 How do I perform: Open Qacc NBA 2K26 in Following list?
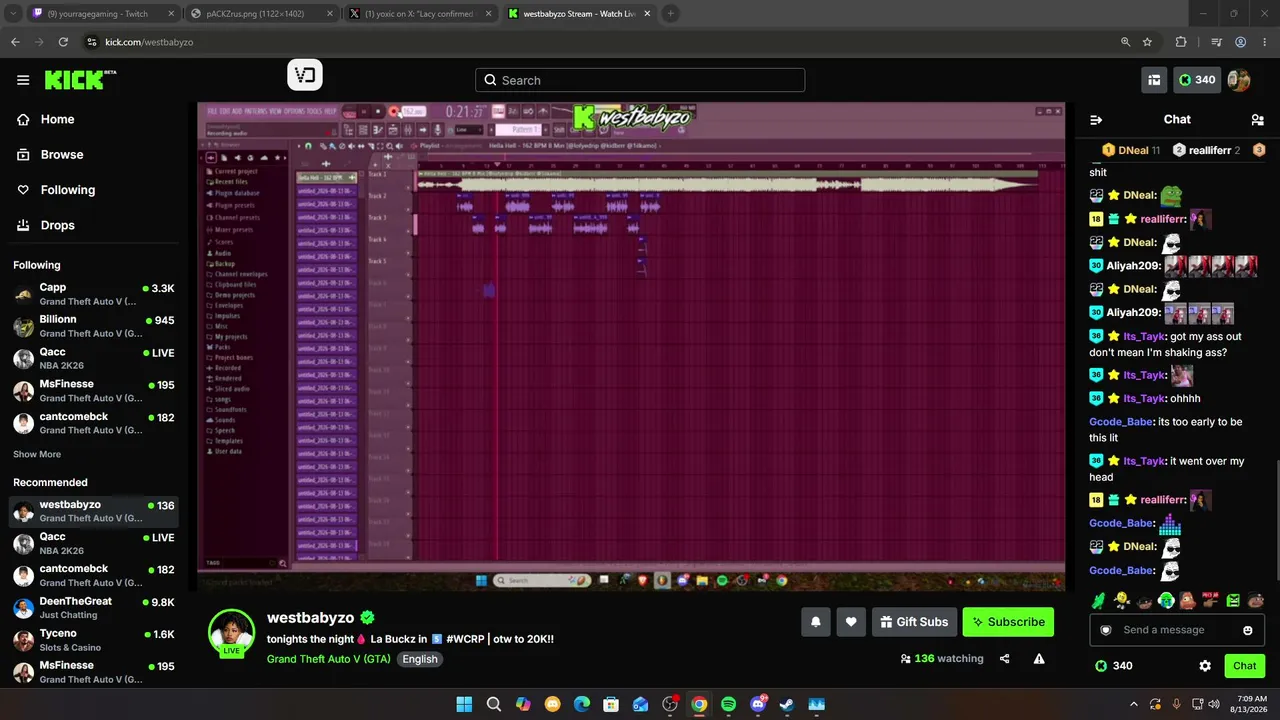point(94,358)
